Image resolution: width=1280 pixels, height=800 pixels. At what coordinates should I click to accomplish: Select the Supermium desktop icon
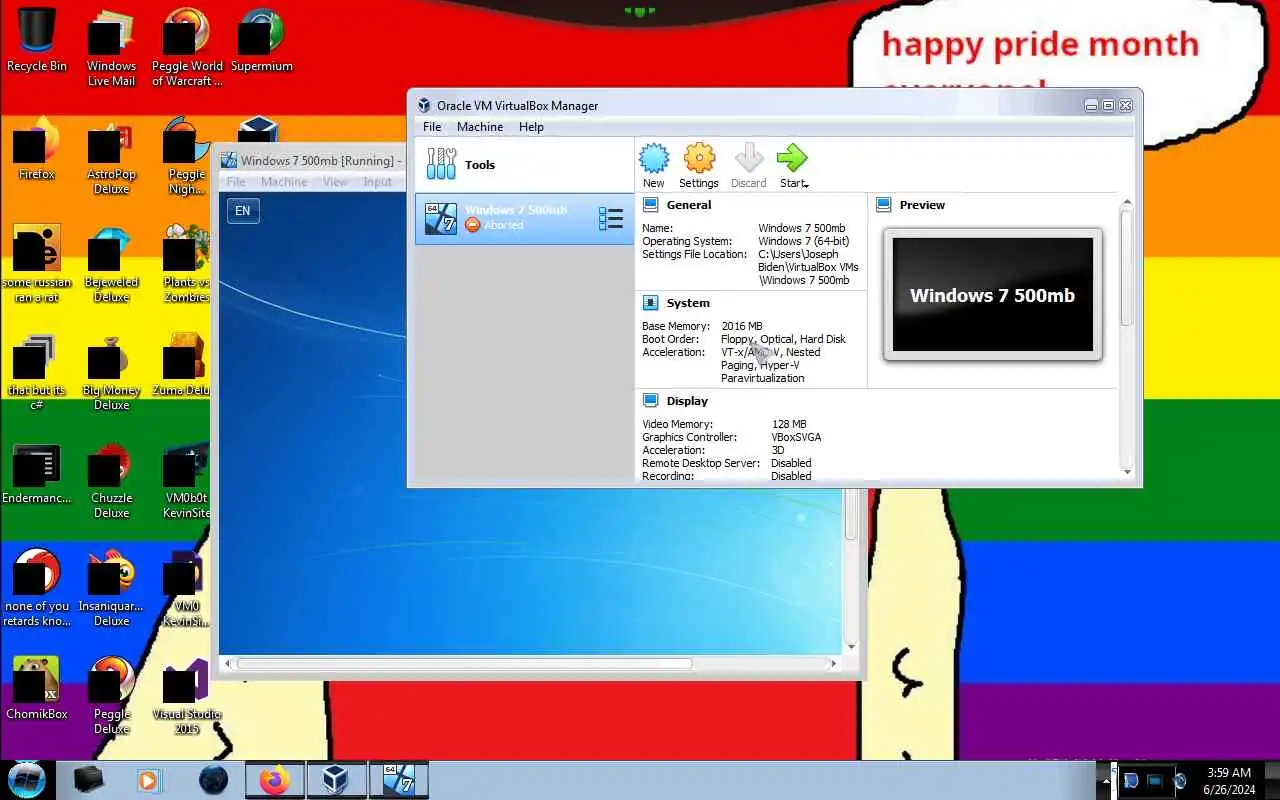(x=261, y=40)
